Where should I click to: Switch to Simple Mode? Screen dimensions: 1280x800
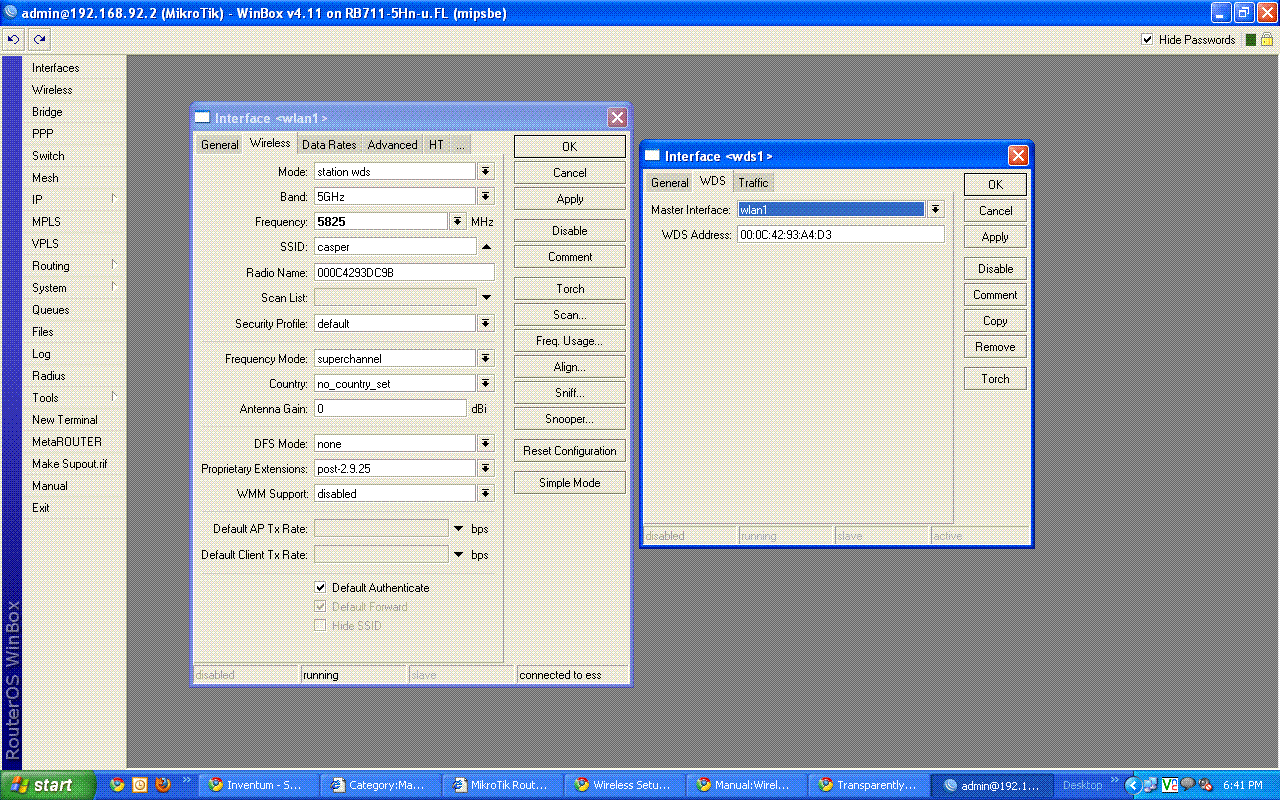(x=570, y=483)
